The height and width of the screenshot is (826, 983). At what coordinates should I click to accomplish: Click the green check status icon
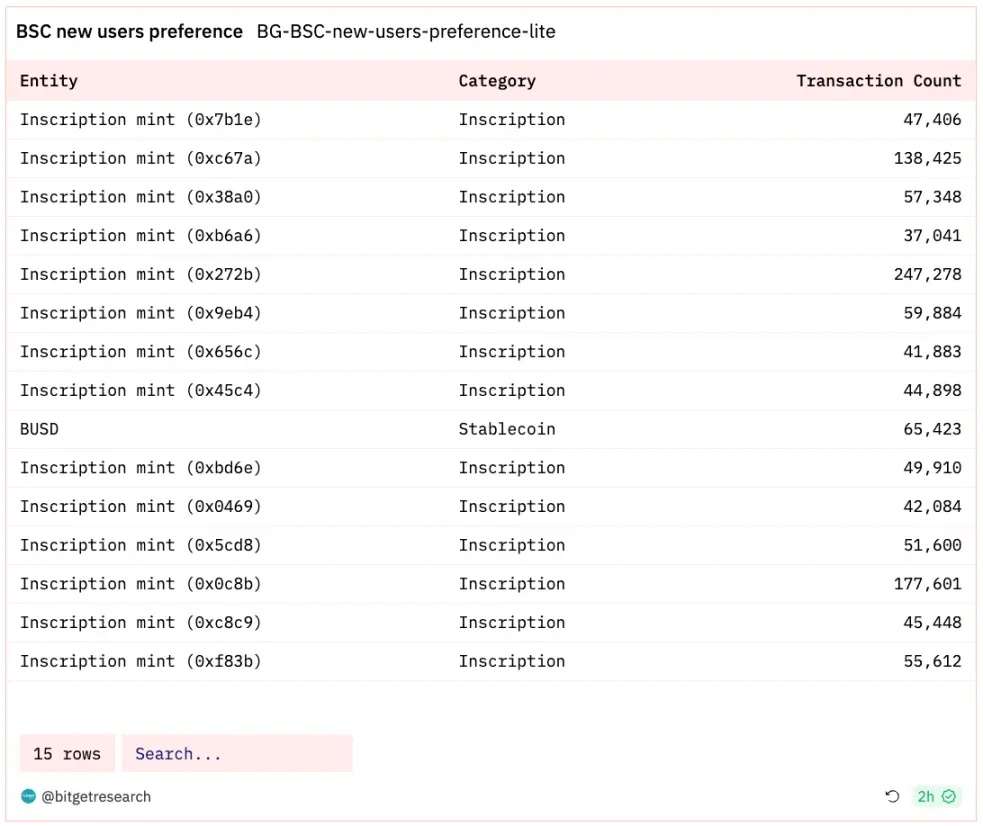click(949, 797)
